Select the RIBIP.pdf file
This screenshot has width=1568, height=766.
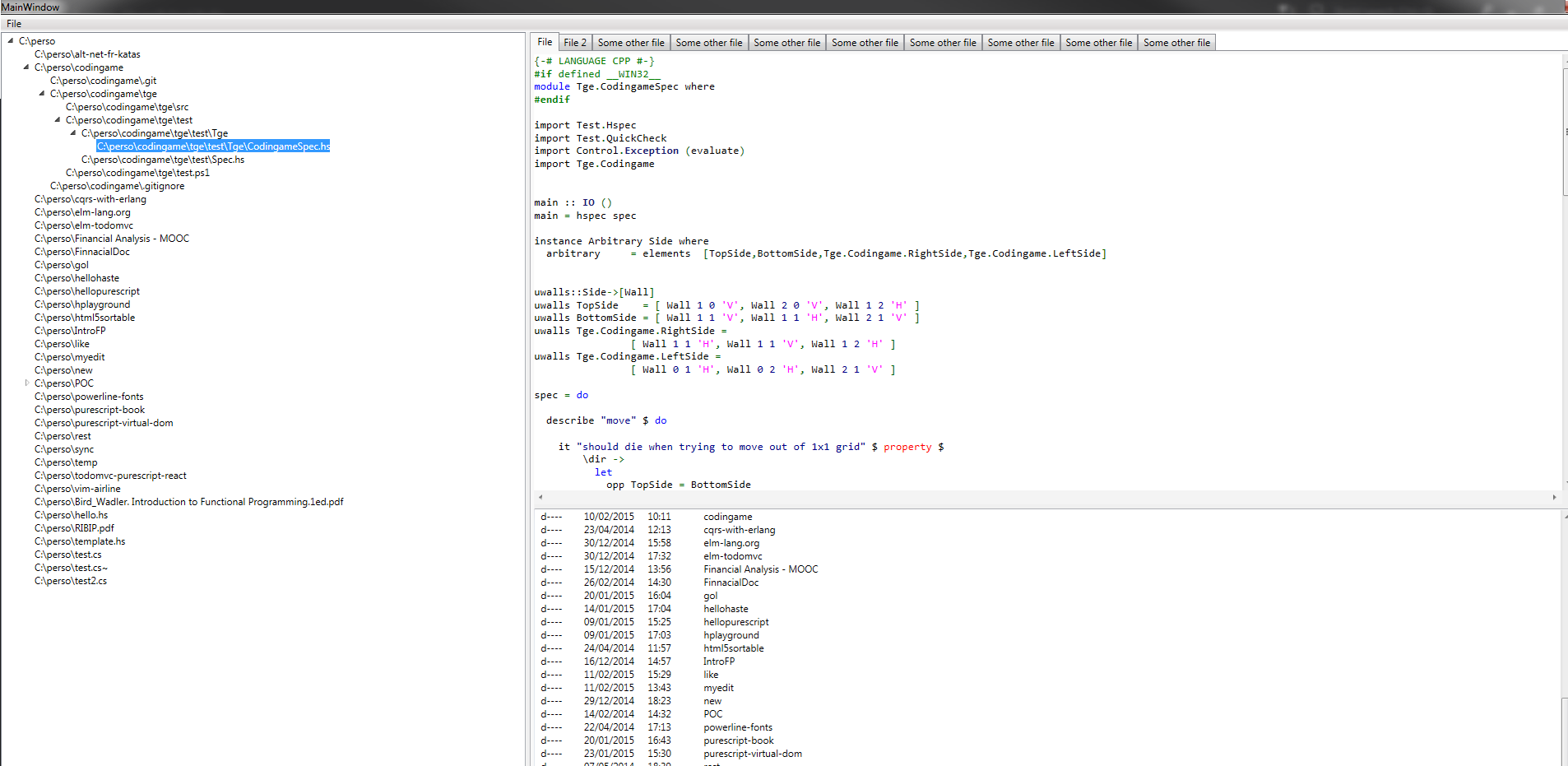[x=74, y=528]
